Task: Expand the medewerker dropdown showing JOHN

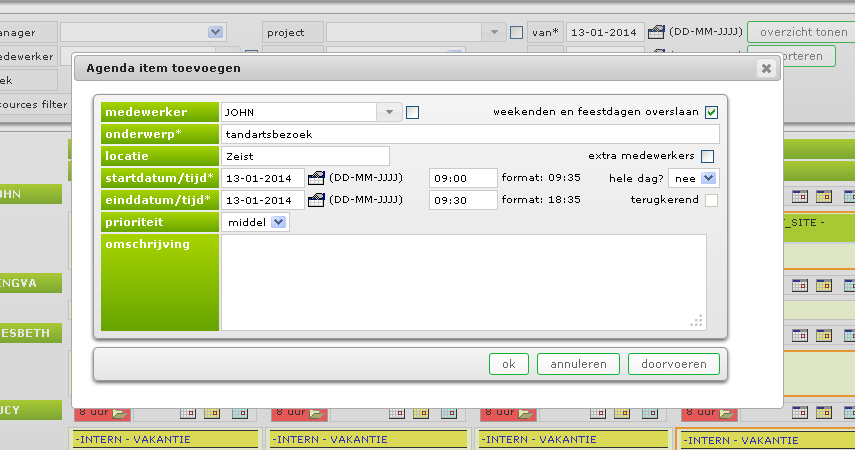Action: click(x=389, y=112)
